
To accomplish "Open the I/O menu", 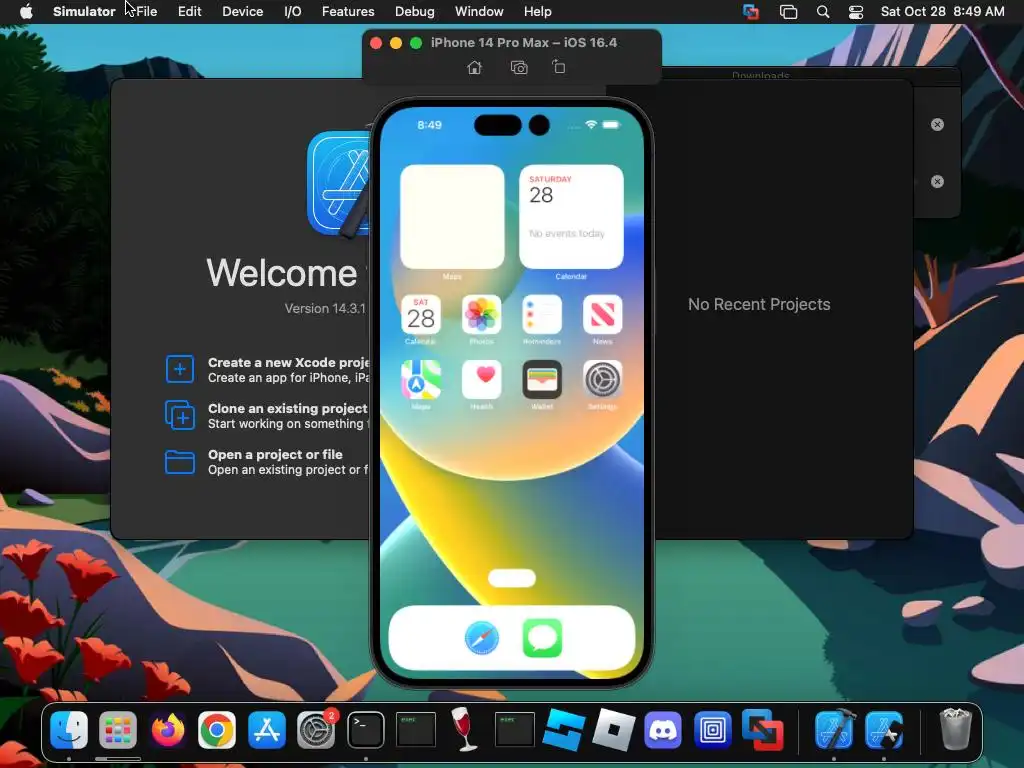I will [x=293, y=12].
